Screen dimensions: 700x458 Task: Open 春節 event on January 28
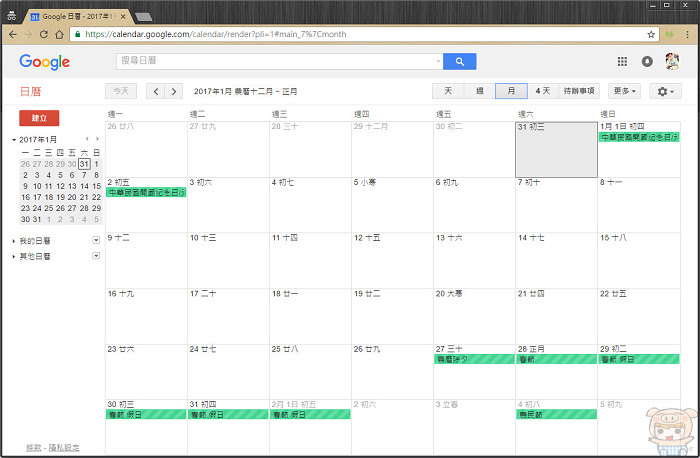556,359
